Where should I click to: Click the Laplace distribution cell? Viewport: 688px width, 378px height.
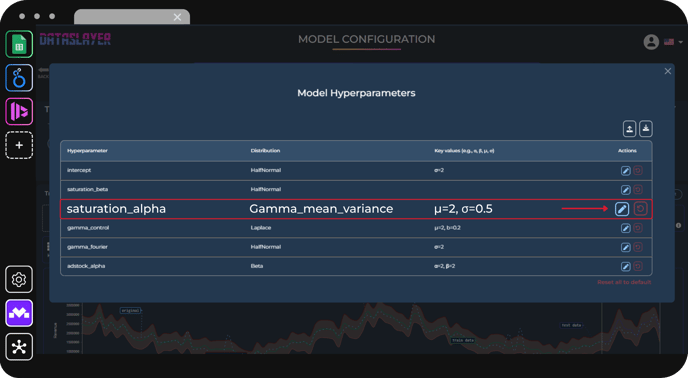[261, 228]
